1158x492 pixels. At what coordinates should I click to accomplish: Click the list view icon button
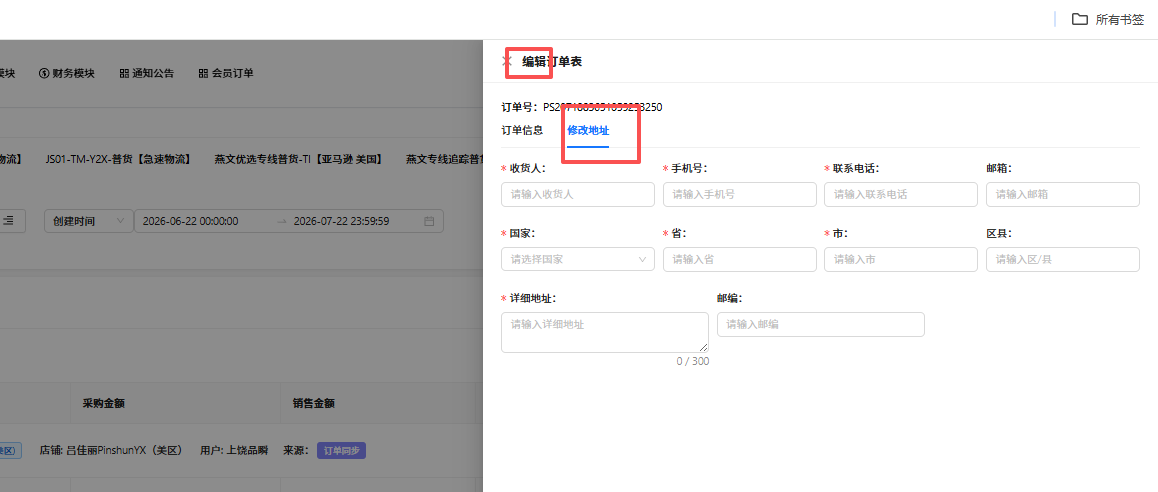[x=9, y=220]
